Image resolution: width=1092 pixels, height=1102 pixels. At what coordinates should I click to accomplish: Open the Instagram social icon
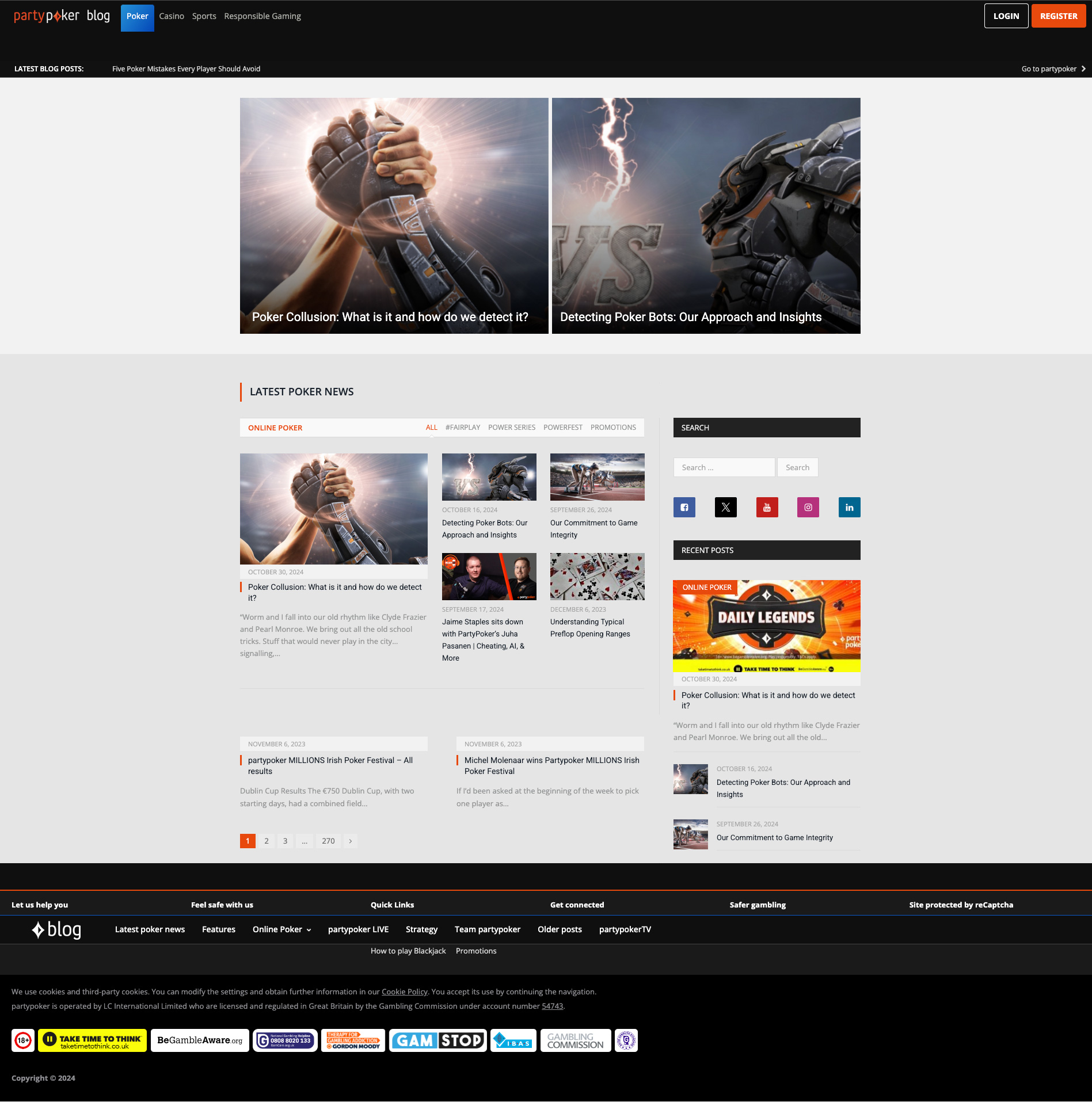(808, 507)
